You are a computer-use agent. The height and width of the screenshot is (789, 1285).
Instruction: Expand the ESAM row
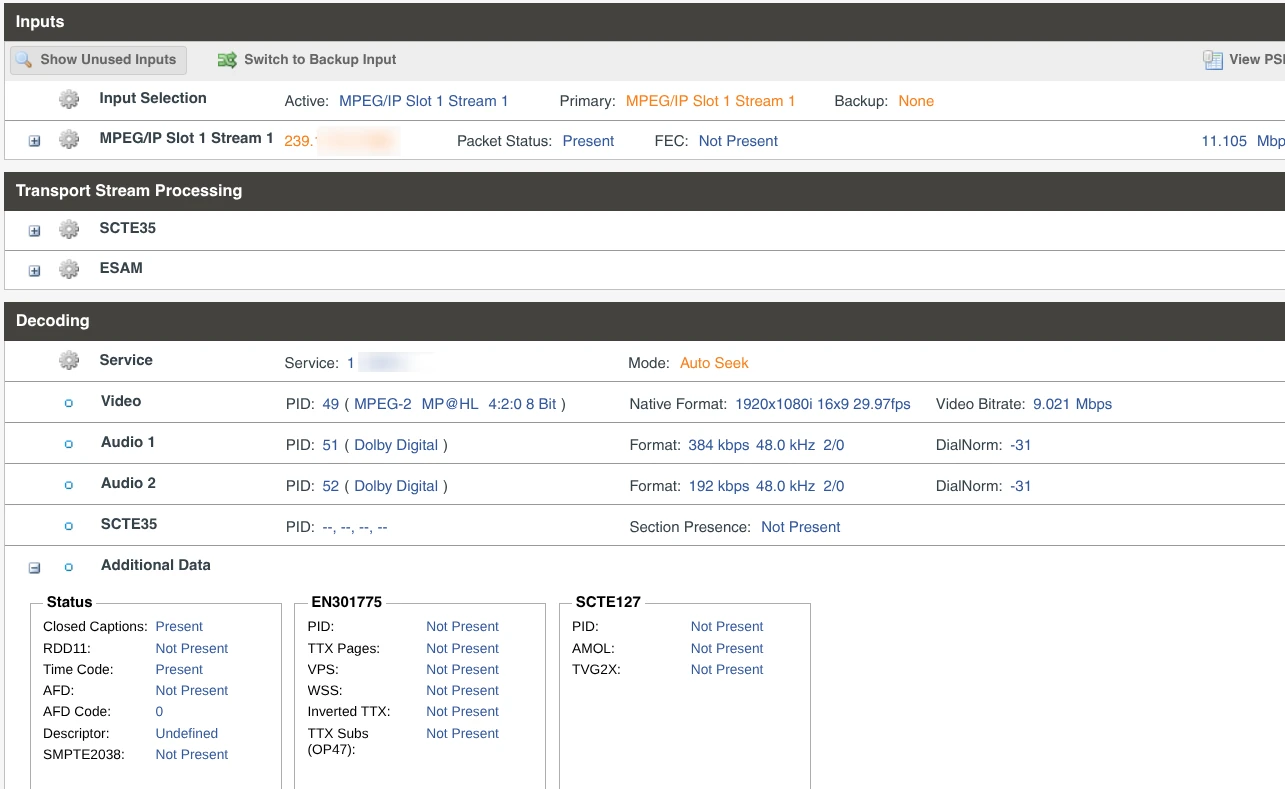point(34,271)
